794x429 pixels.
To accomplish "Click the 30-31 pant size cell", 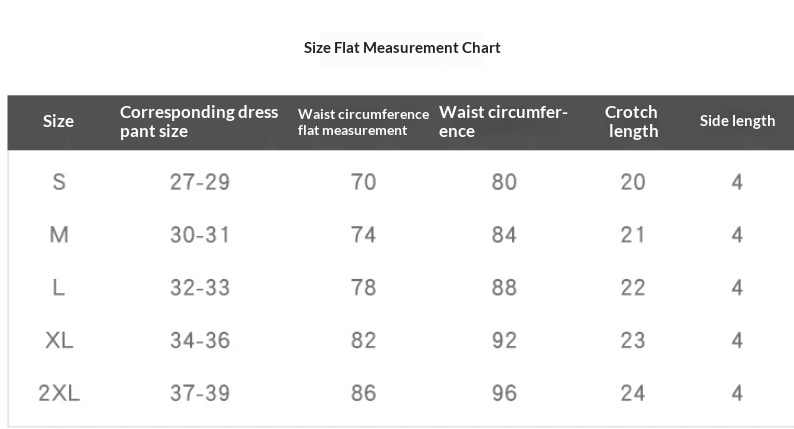I will tap(200, 235).
